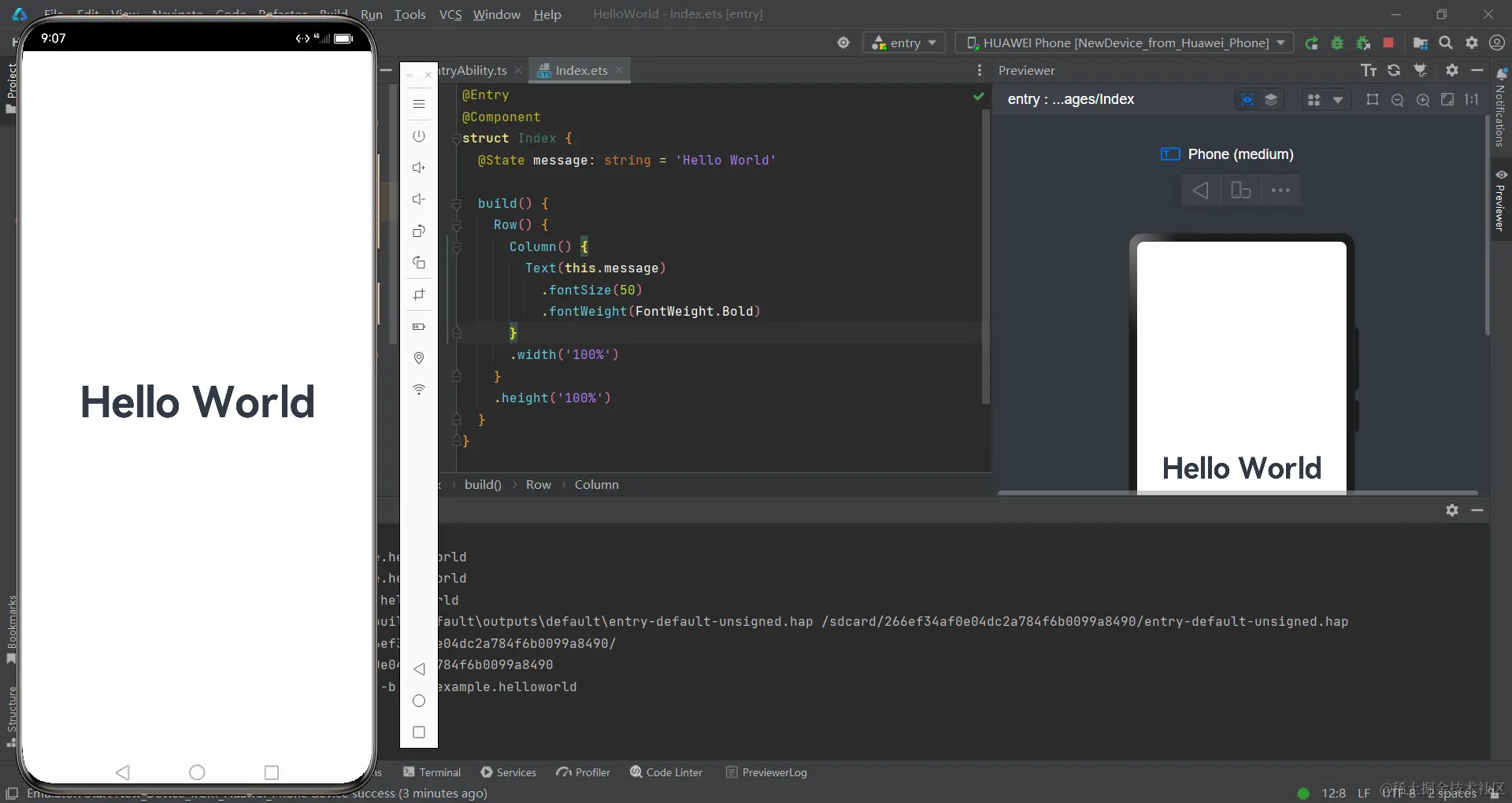Image resolution: width=1512 pixels, height=803 pixels.
Task: Collapse the build() code fold
Action: (x=456, y=204)
